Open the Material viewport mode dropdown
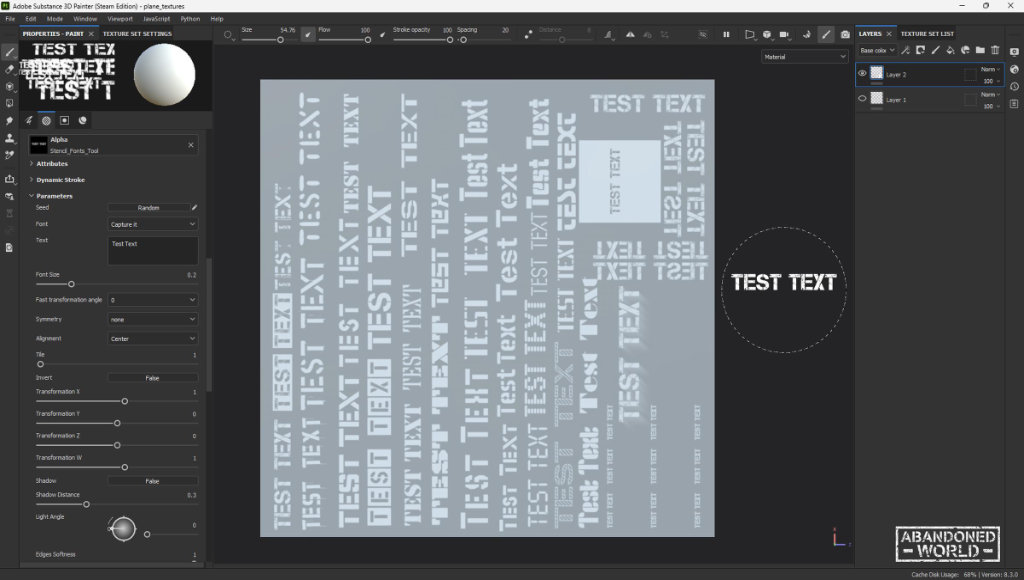This screenshot has width=1024, height=580. (805, 57)
